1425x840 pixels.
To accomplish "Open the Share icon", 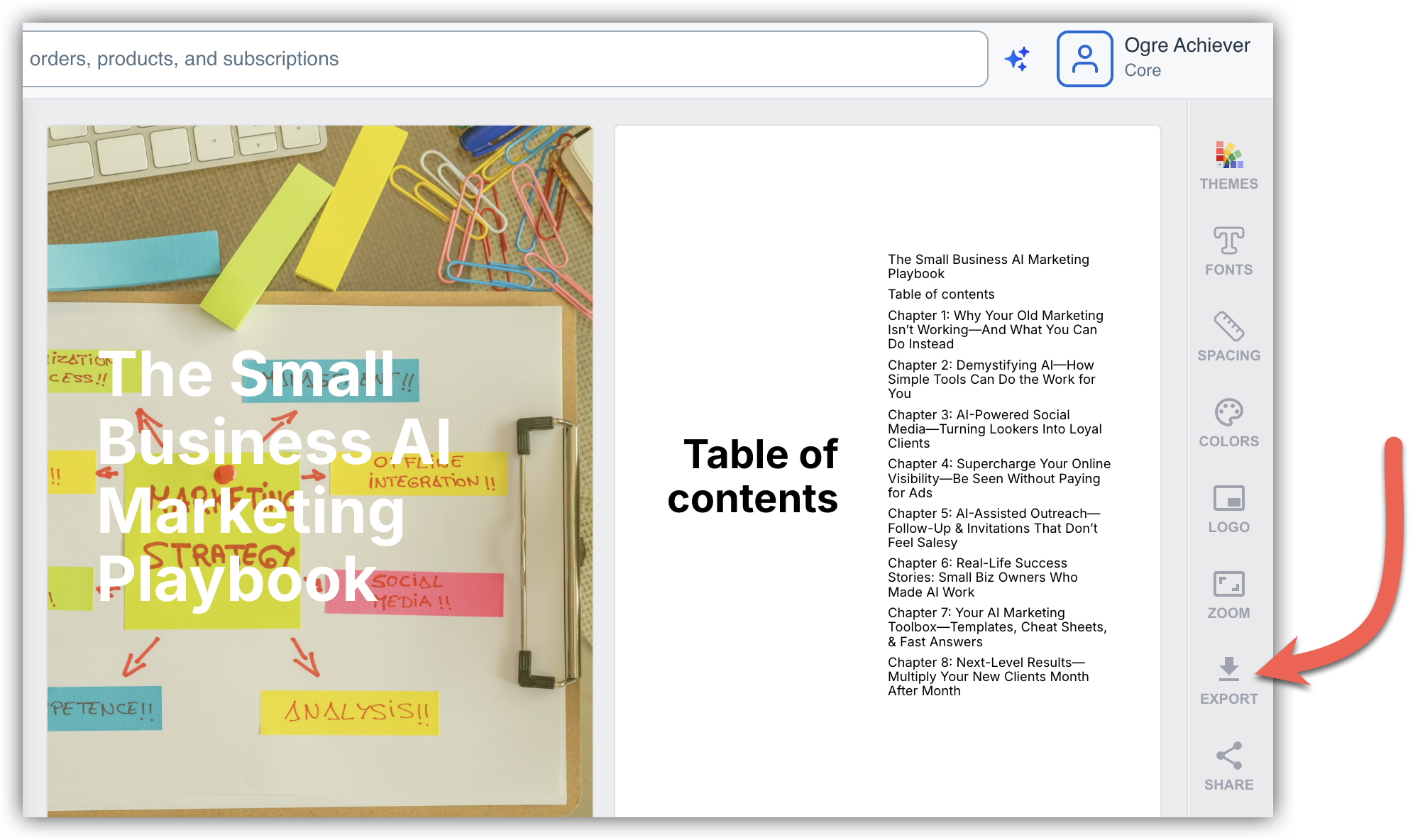I will coord(1228,756).
